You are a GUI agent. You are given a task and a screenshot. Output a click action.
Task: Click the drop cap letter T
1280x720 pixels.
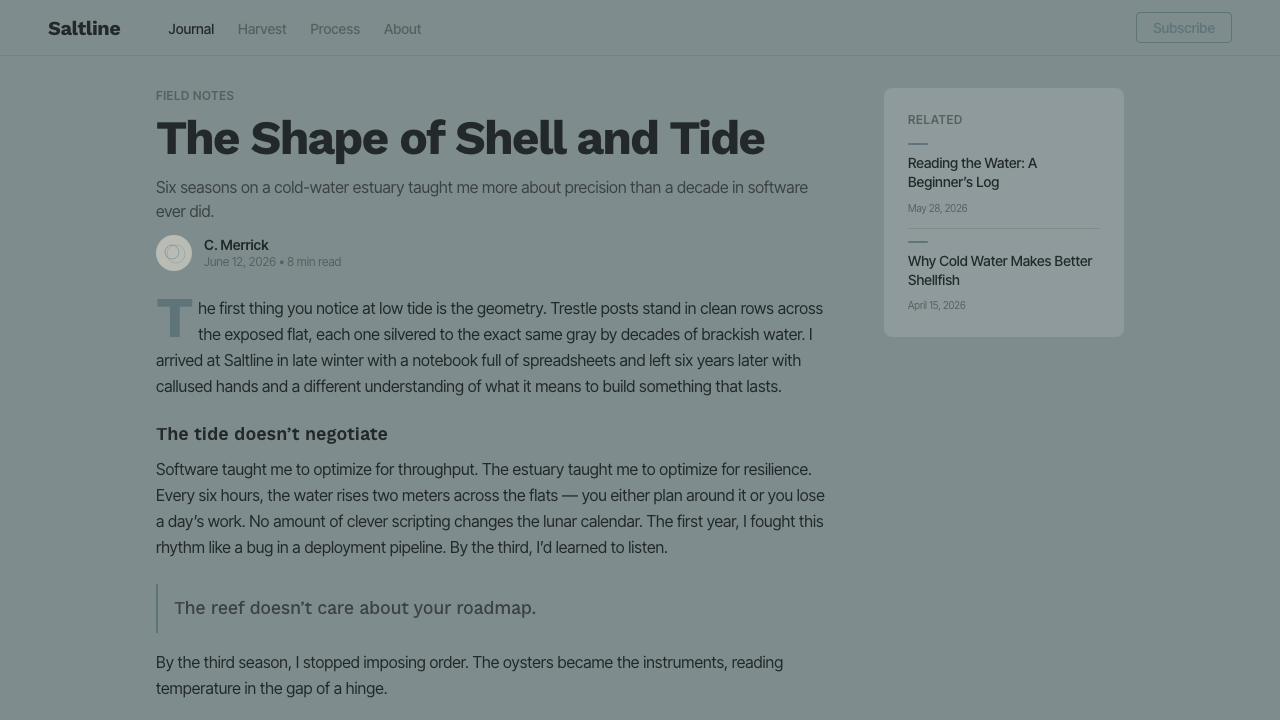point(174,318)
